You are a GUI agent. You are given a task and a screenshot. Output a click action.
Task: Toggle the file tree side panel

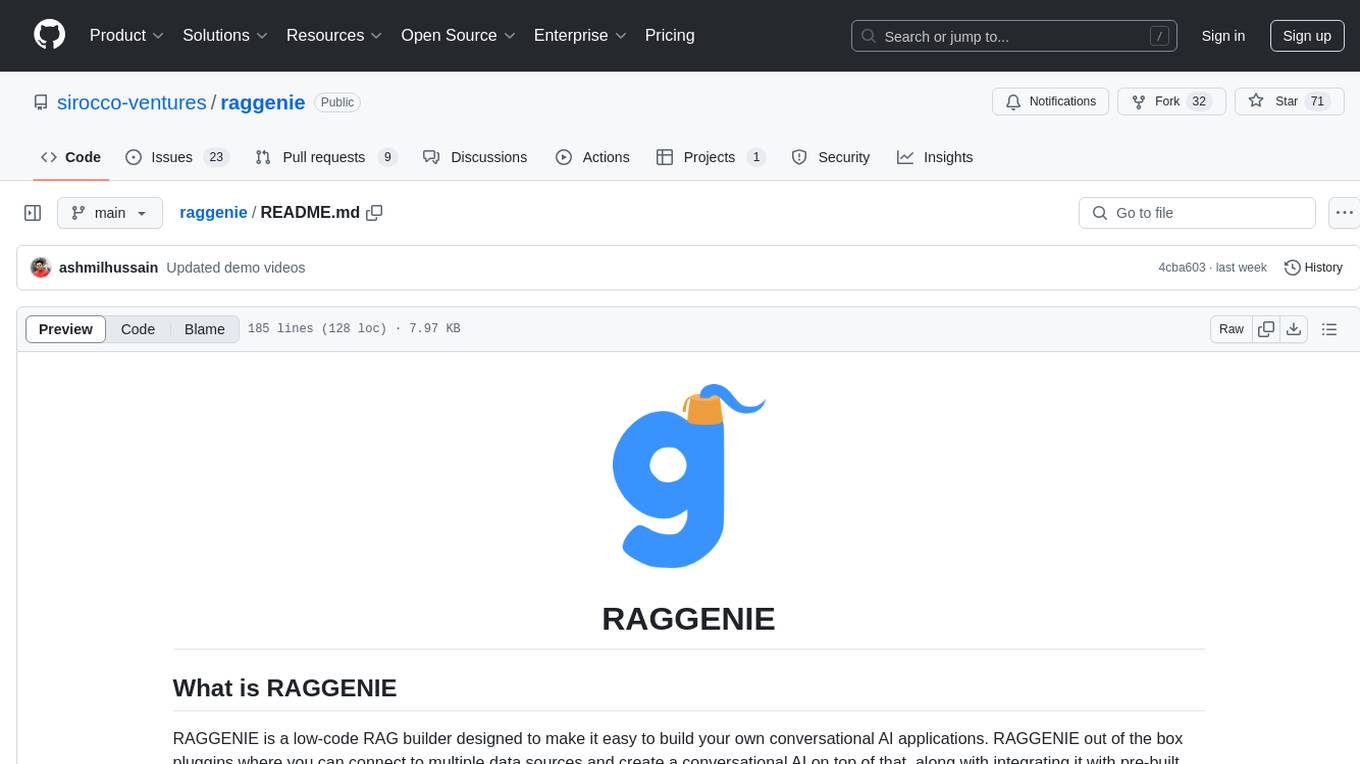coord(33,213)
